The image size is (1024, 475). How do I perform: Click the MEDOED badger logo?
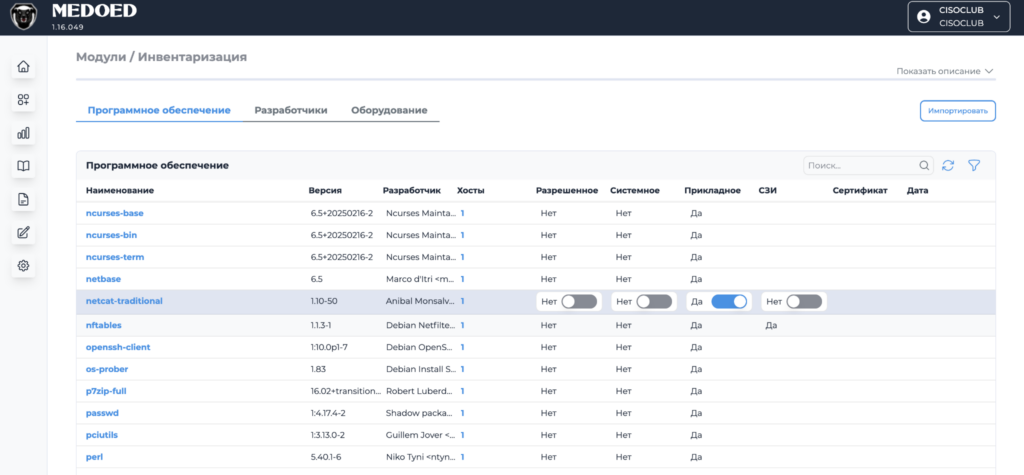[24, 17]
